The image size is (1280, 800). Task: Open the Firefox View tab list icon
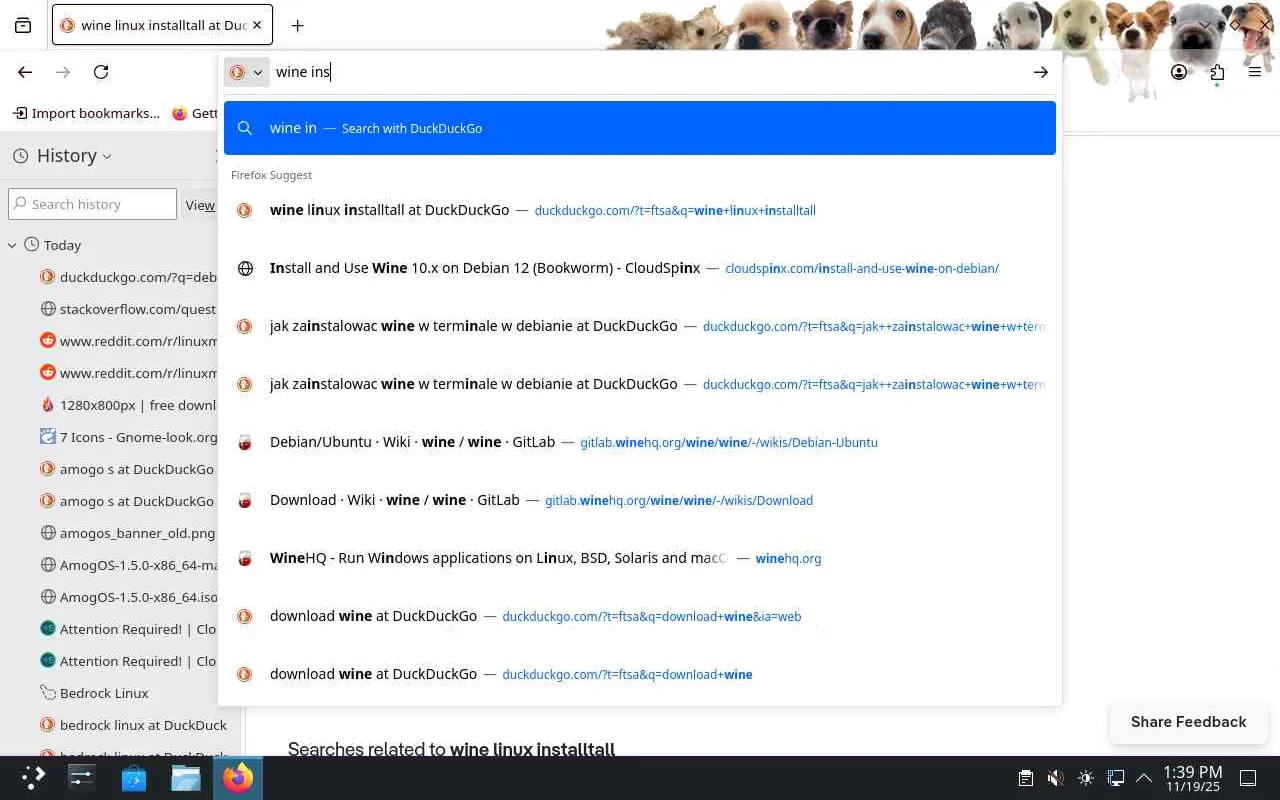23,25
